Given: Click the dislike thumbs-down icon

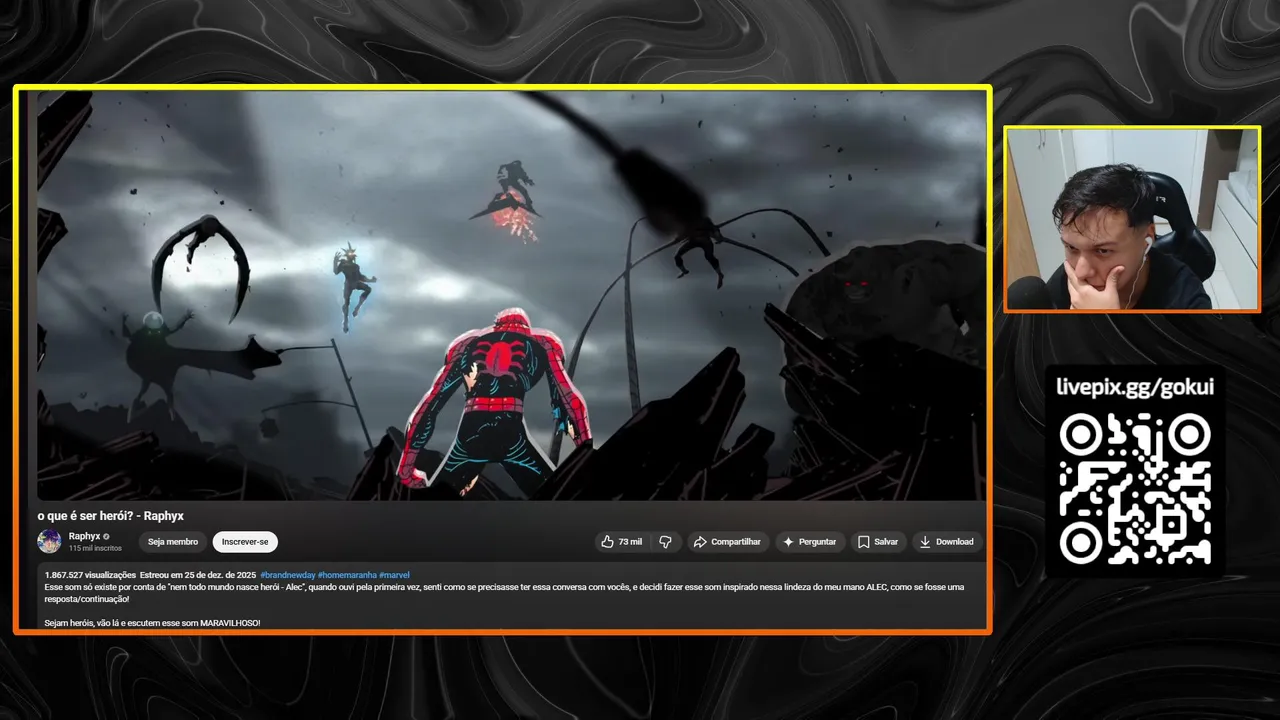Looking at the screenshot, I should pos(665,542).
